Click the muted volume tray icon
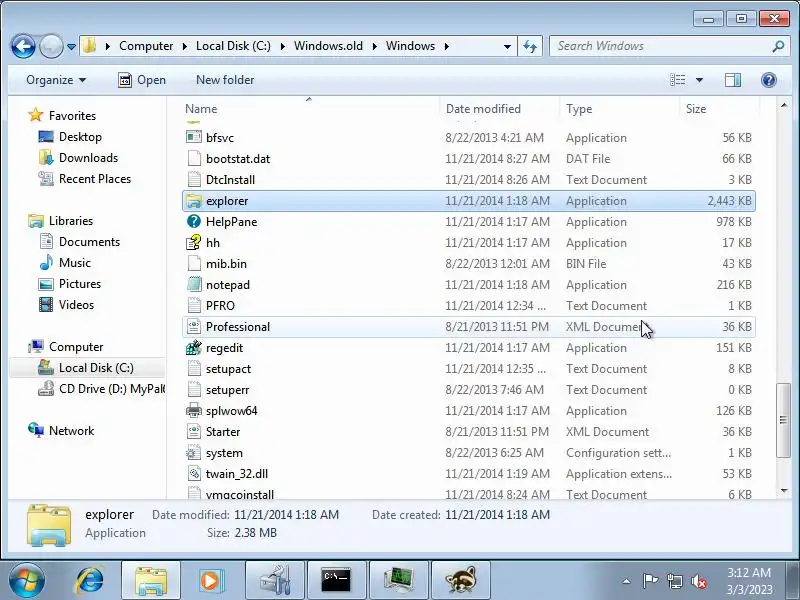Screen dimensions: 800x600 (x=698, y=581)
